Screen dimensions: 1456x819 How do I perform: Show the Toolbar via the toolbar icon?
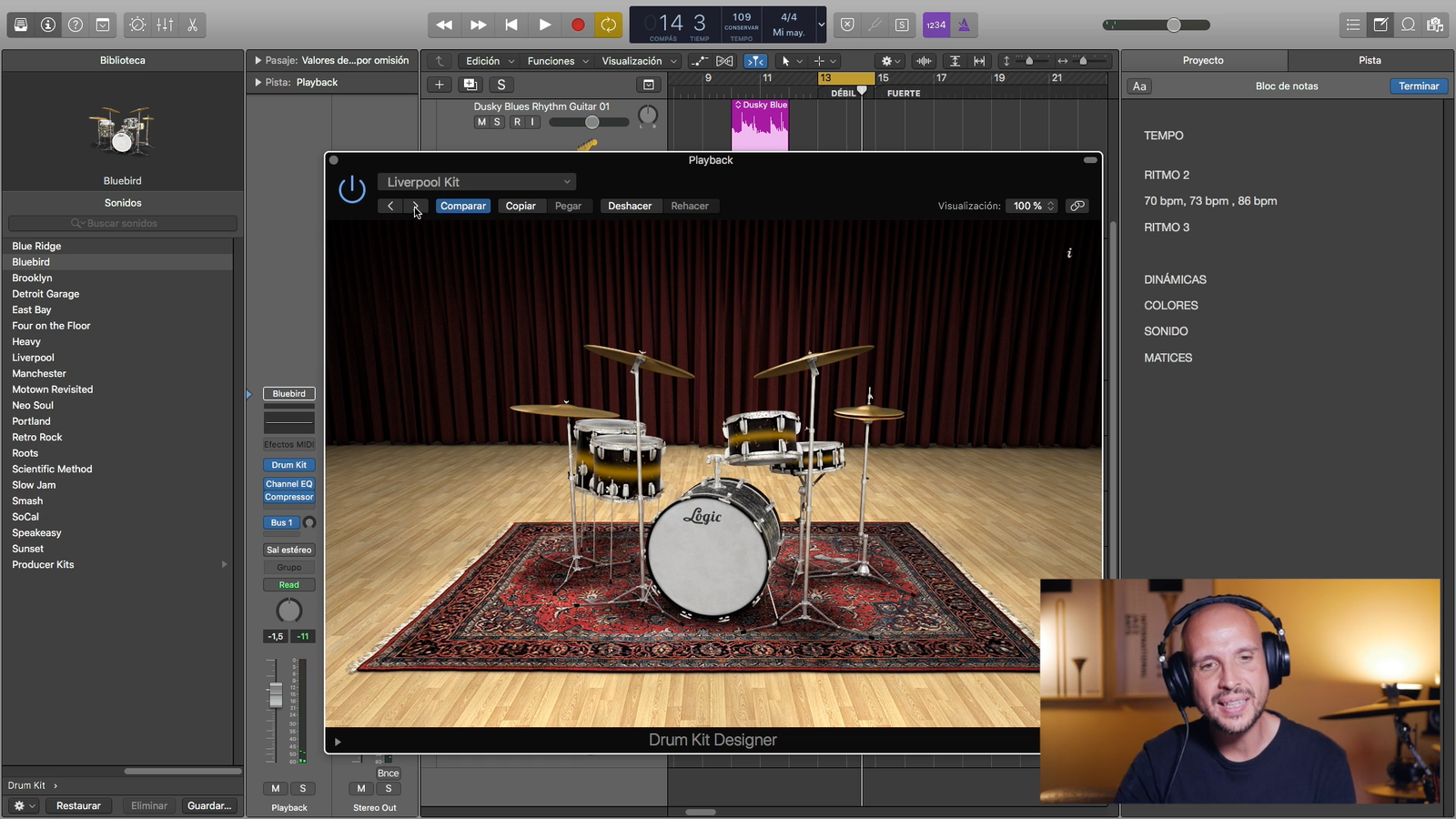pos(103,25)
